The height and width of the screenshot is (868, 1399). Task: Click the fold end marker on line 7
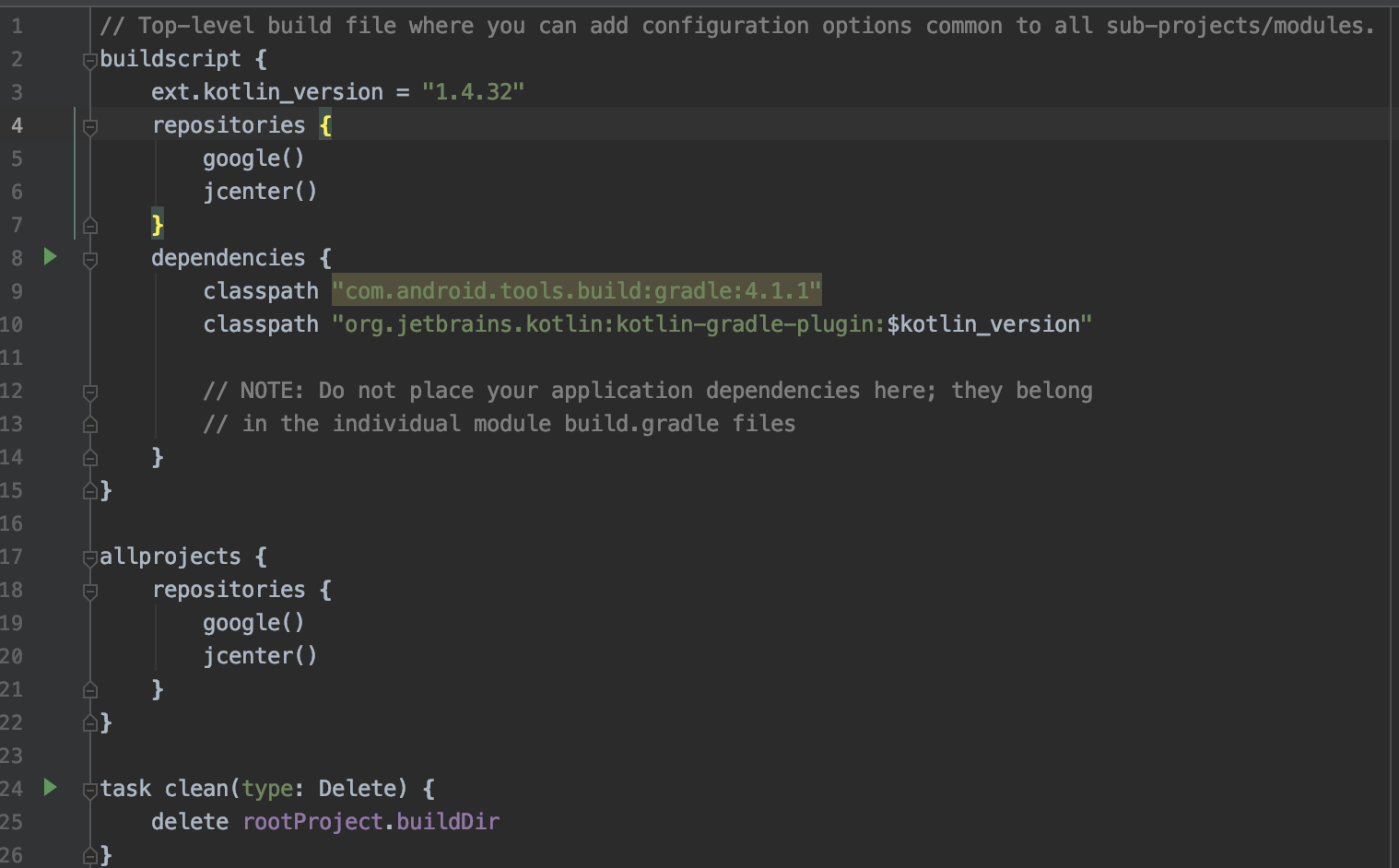tap(90, 225)
